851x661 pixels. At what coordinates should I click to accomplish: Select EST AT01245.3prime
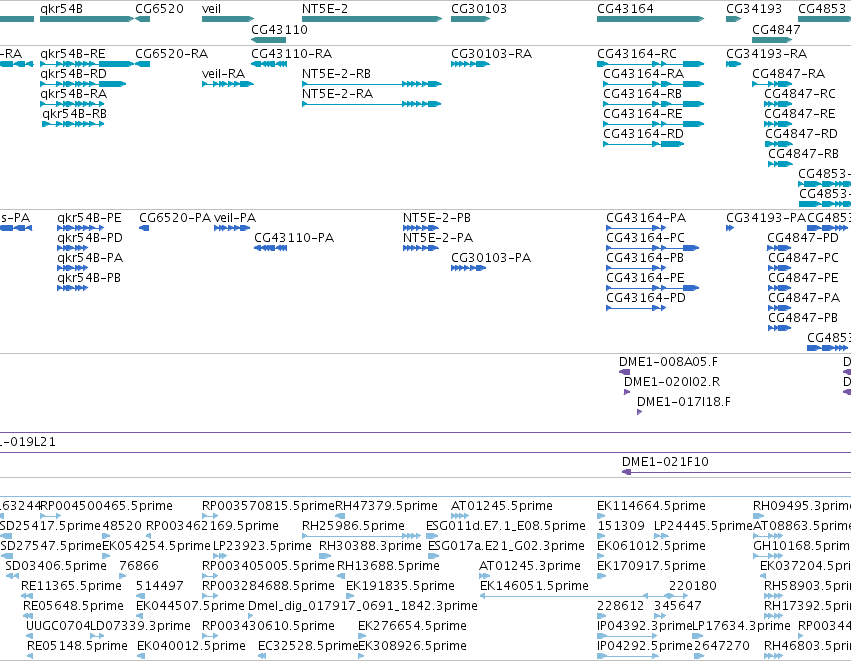pos(530,566)
